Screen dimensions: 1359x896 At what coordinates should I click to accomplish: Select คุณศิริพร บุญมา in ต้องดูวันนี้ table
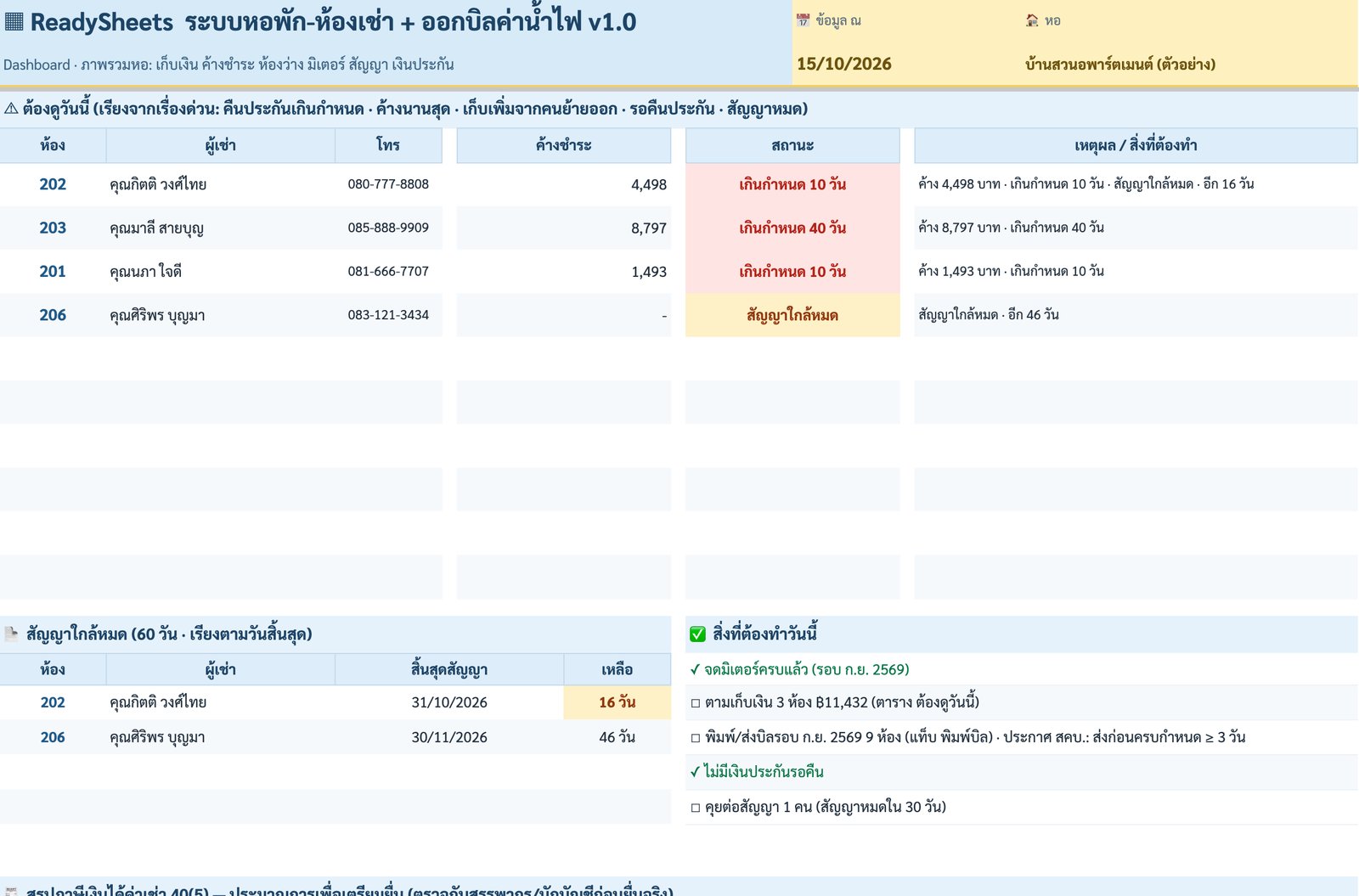[157, 315]
